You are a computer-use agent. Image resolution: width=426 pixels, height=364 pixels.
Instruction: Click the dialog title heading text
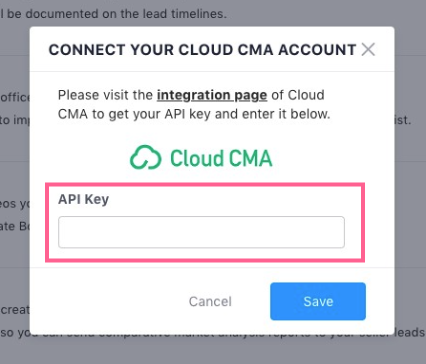[x=202, y=50]
